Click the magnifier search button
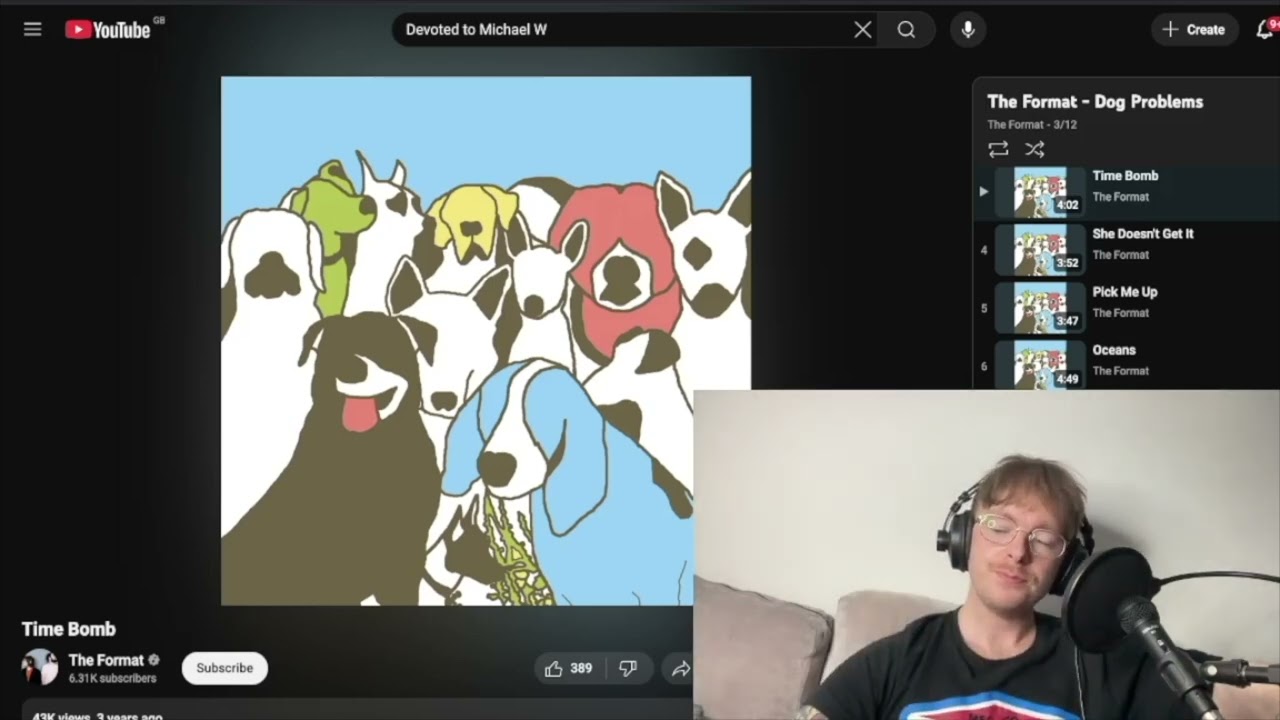Image resolution: width=1280 pixels, height=720 pixels. pos(906,30)
